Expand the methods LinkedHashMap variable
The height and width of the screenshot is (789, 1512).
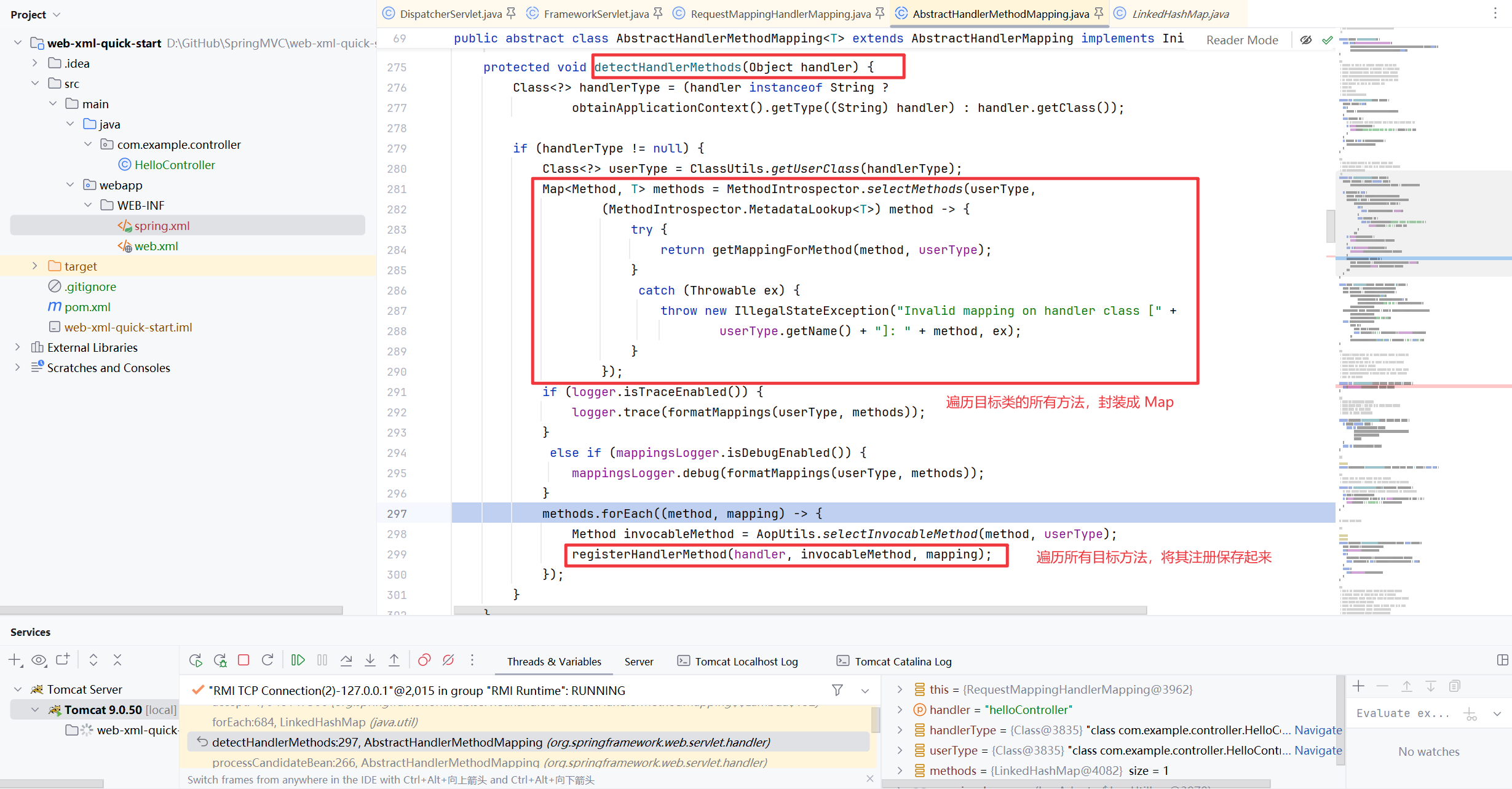(900, 770)
